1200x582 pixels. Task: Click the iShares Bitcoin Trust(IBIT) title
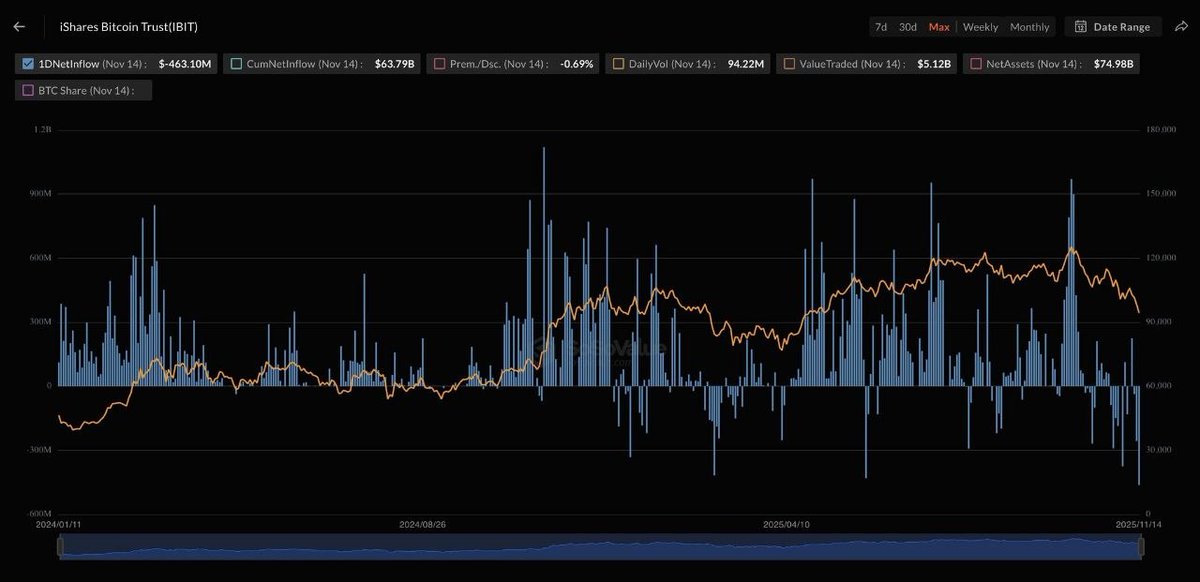tap(129, 26)
